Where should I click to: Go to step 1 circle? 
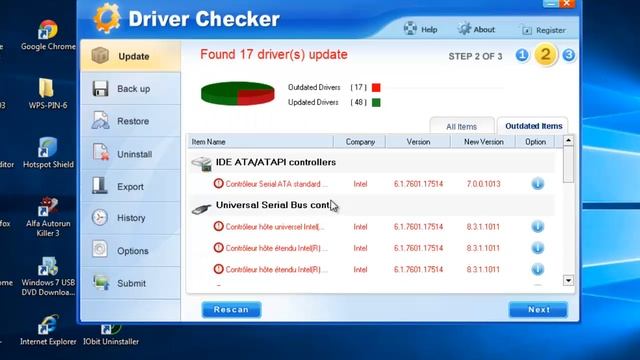tap(522, 55)
